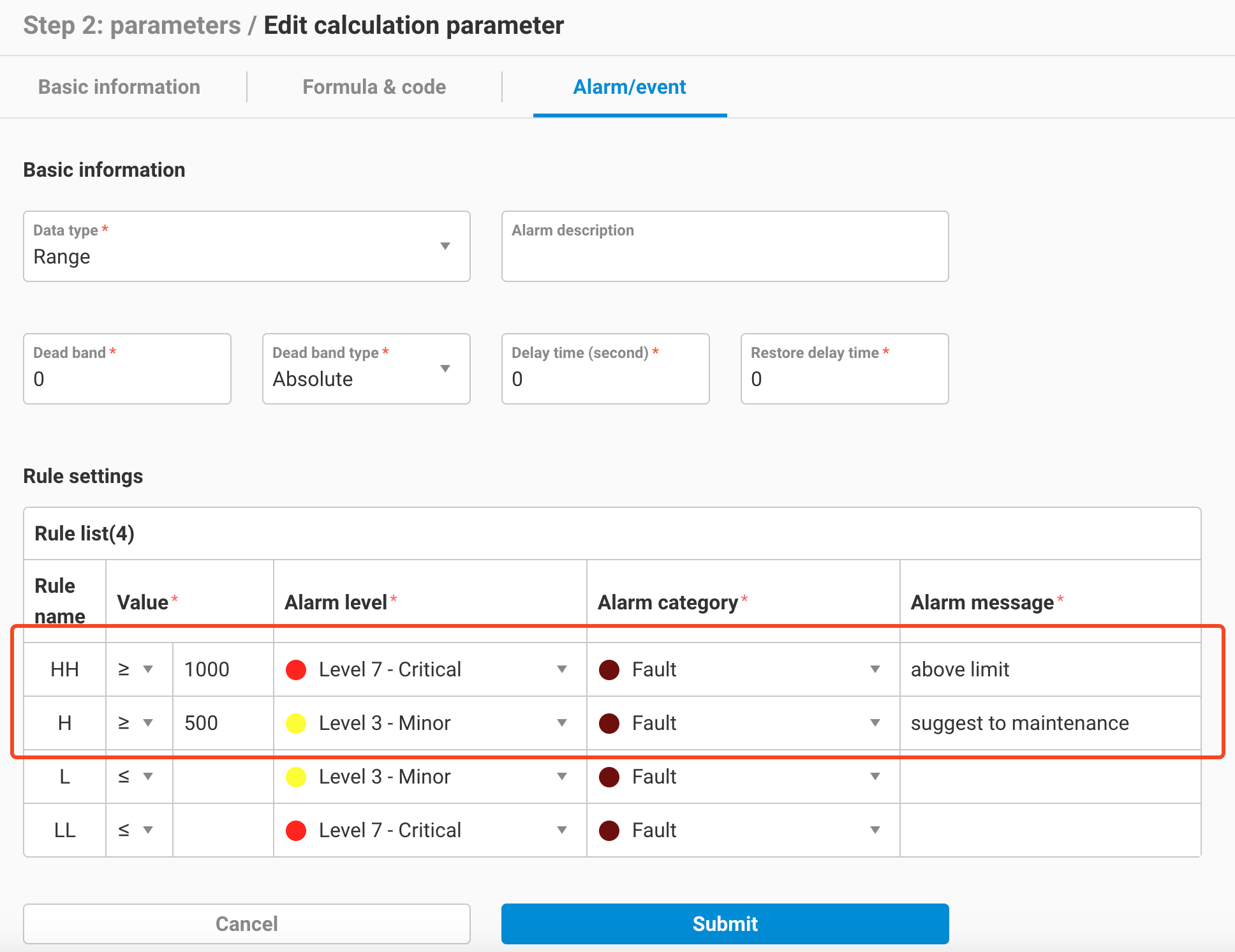Screen dimensions: 1235x952
Task: Expand HH row alarm level dropdown
Action: point(561,669)
